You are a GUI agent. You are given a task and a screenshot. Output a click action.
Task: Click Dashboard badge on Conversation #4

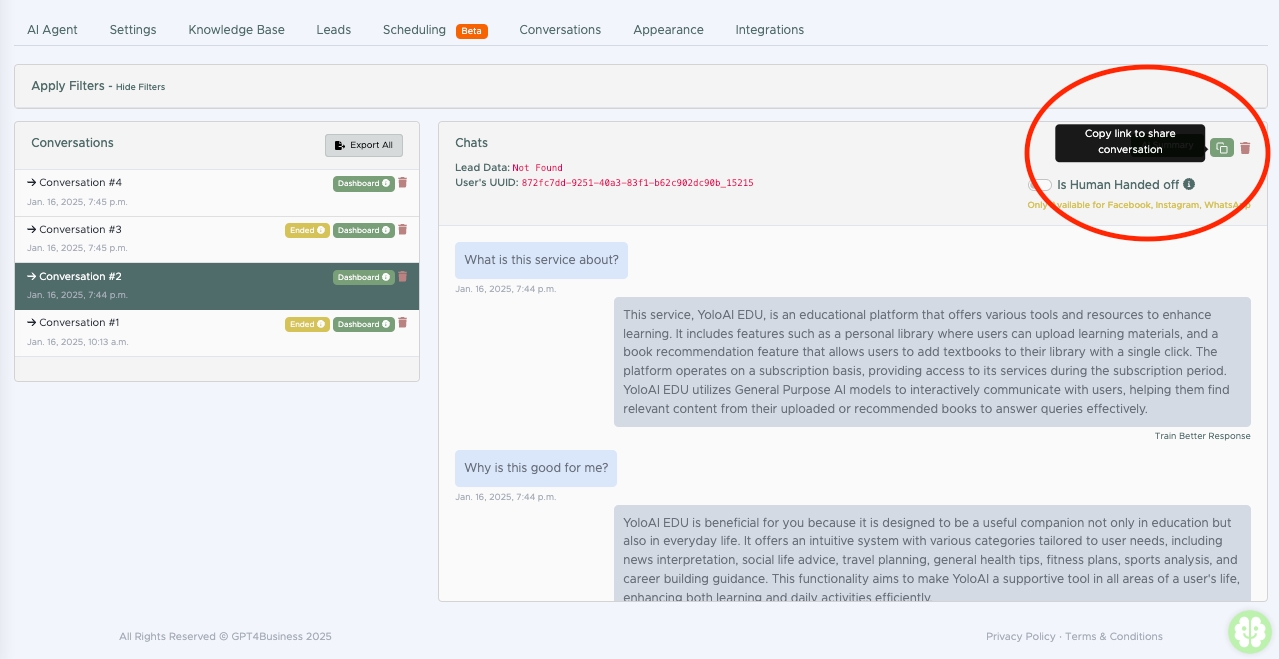pyautogui.click(x=363, y=183)
